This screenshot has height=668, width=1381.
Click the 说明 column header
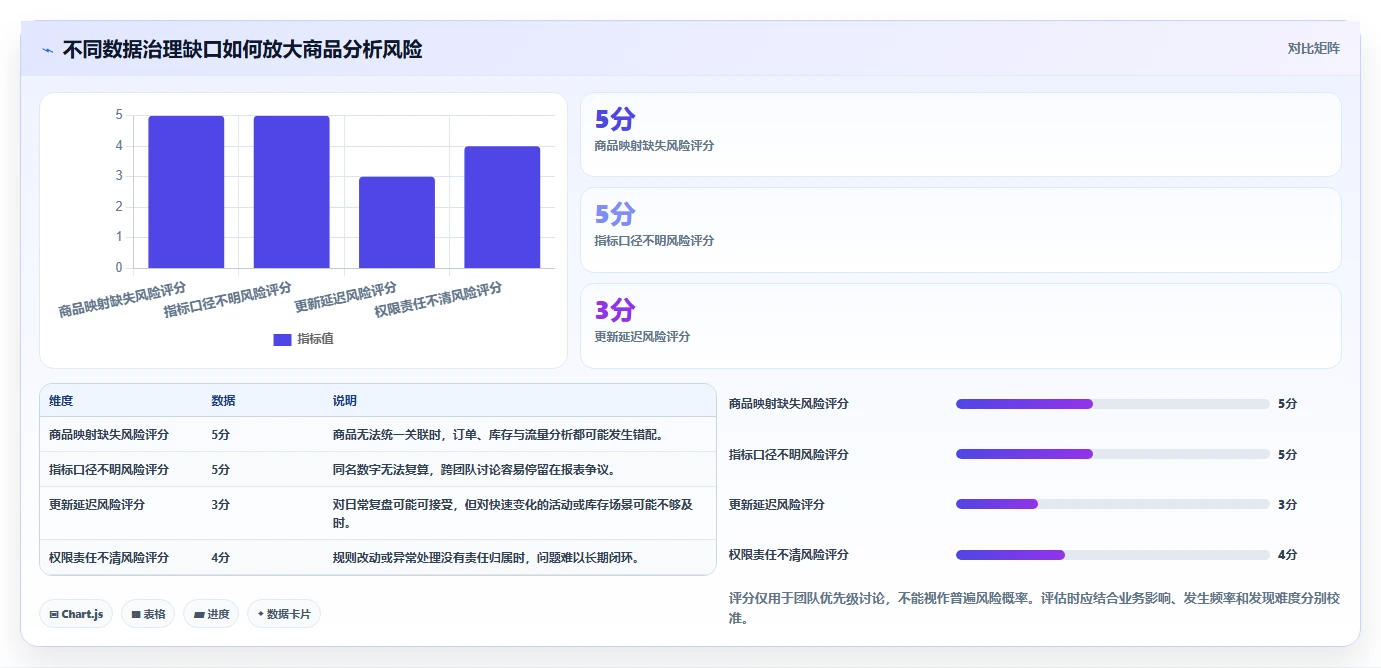tap(345, 401)
